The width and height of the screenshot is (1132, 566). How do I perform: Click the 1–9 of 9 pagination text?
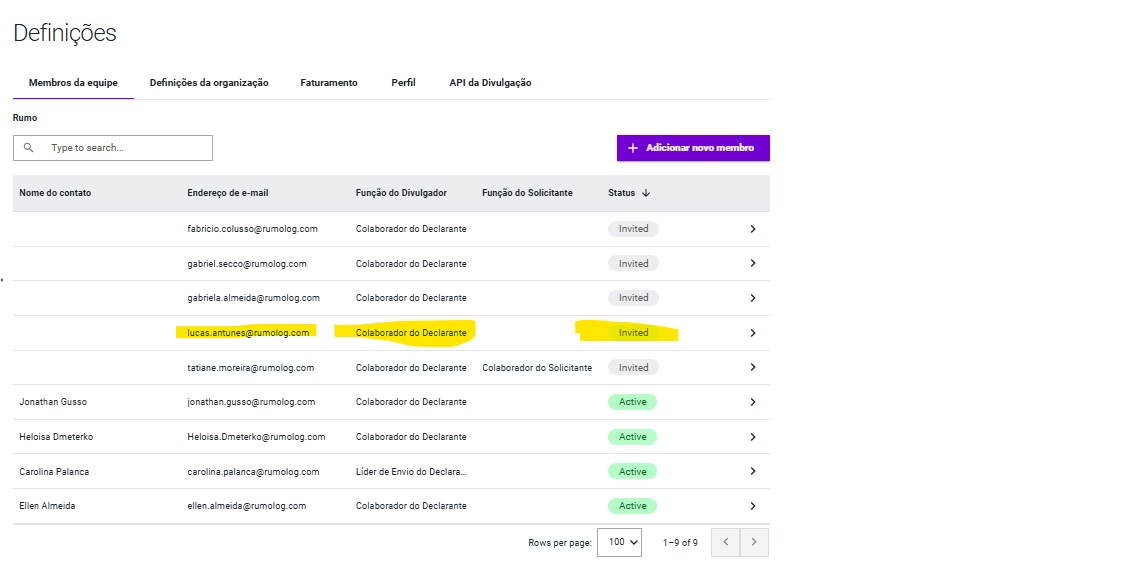(x=680, y=542)
